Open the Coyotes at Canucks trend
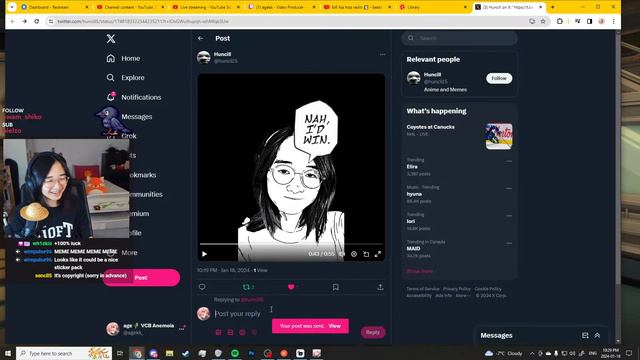The image size is (640, 360). point(430,127)
